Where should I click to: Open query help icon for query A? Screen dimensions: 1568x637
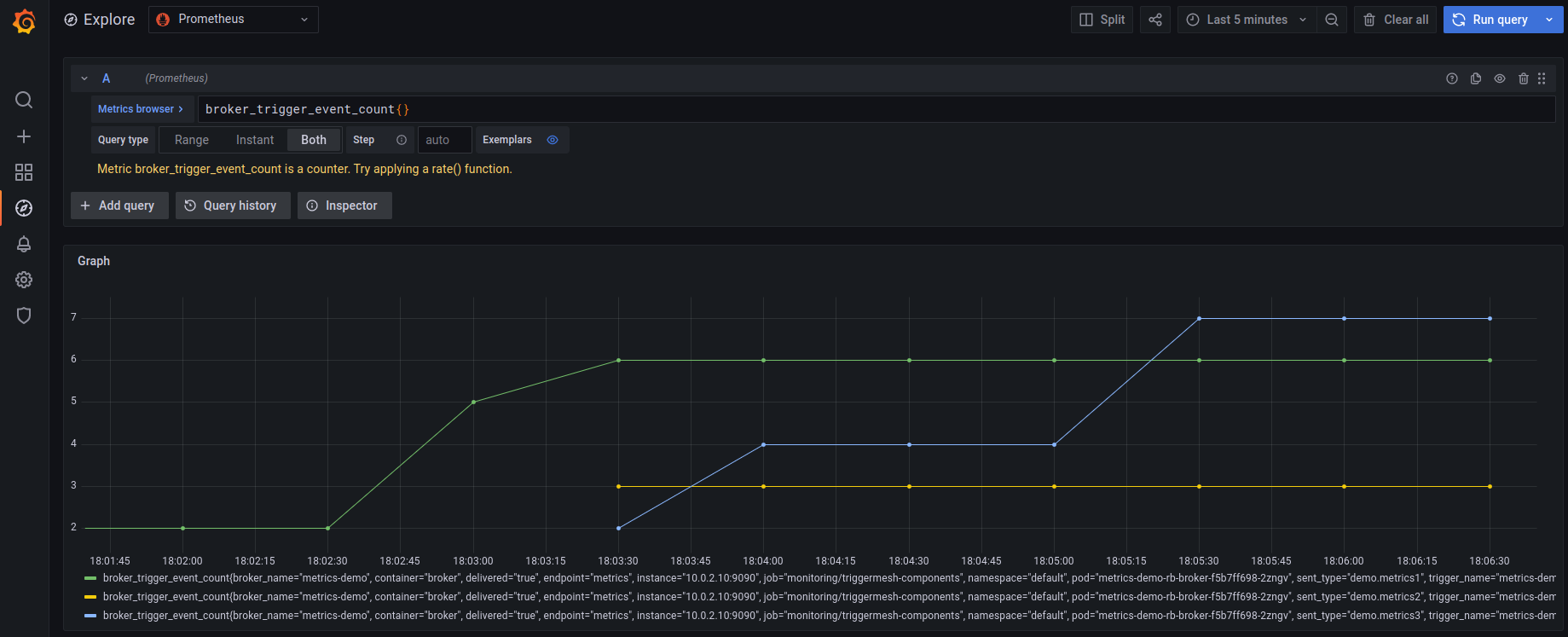coord(1452,78)
